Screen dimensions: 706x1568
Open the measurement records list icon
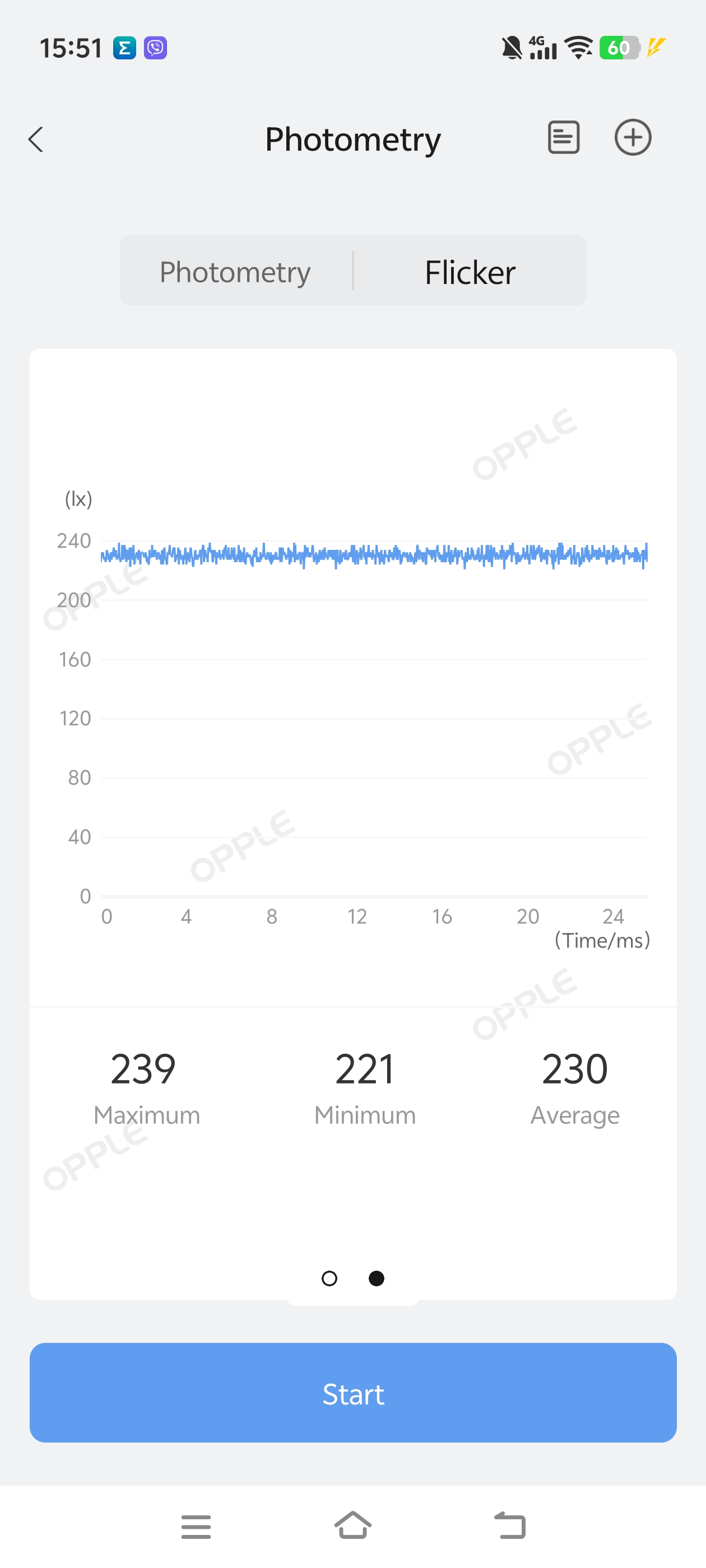(x=564, y=138)
